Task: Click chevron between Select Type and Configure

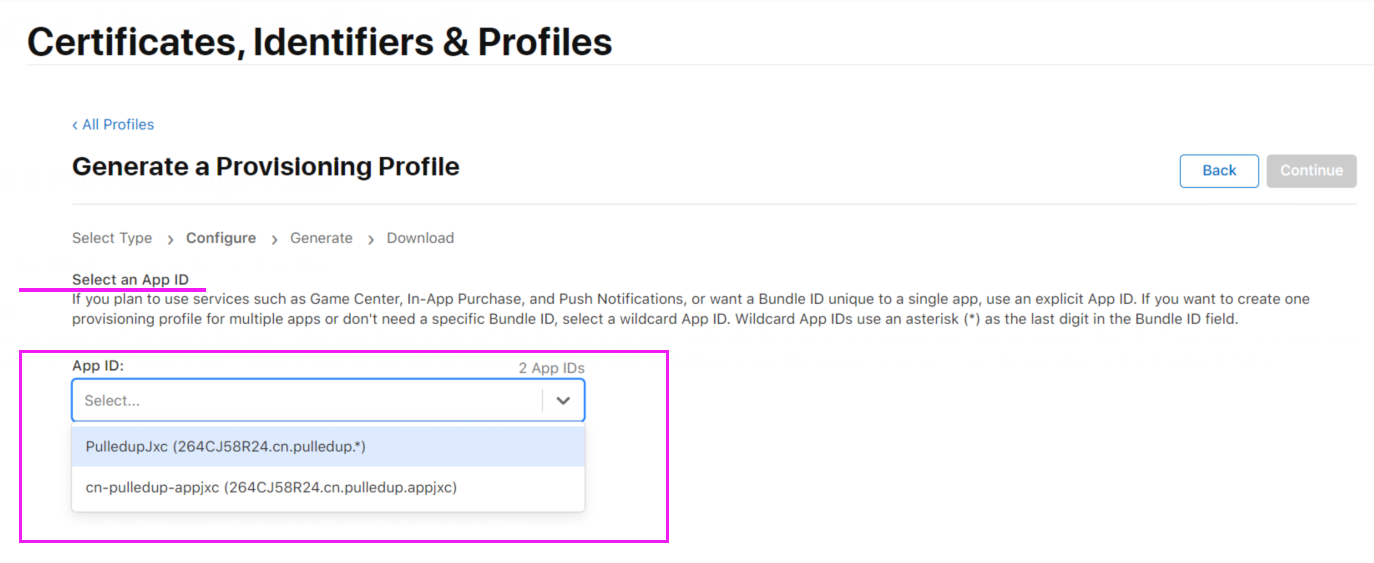Action: [170, 239]
